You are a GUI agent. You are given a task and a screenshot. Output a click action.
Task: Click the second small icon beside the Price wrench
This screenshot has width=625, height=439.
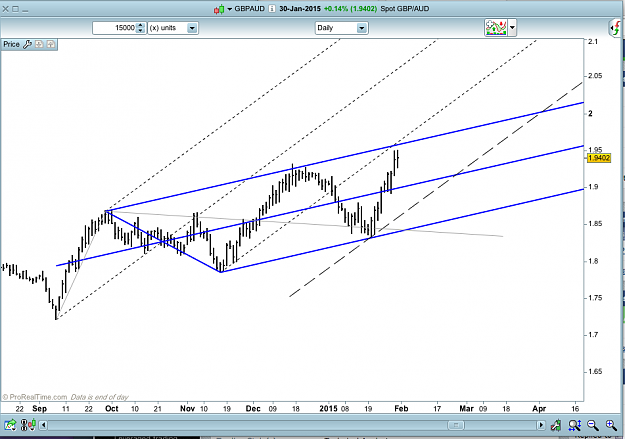click(51, 44)
